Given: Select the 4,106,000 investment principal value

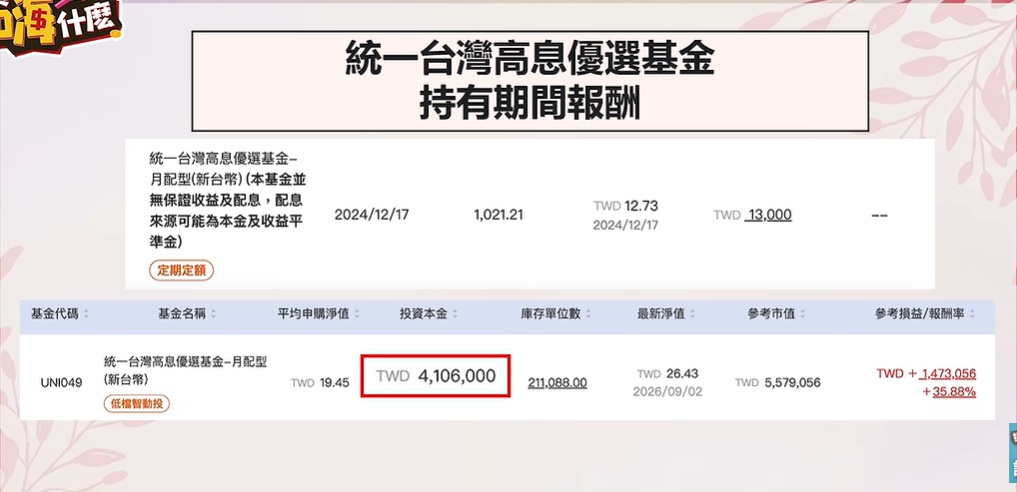Looking at the screenshot, I should click(x=457, y=376).
